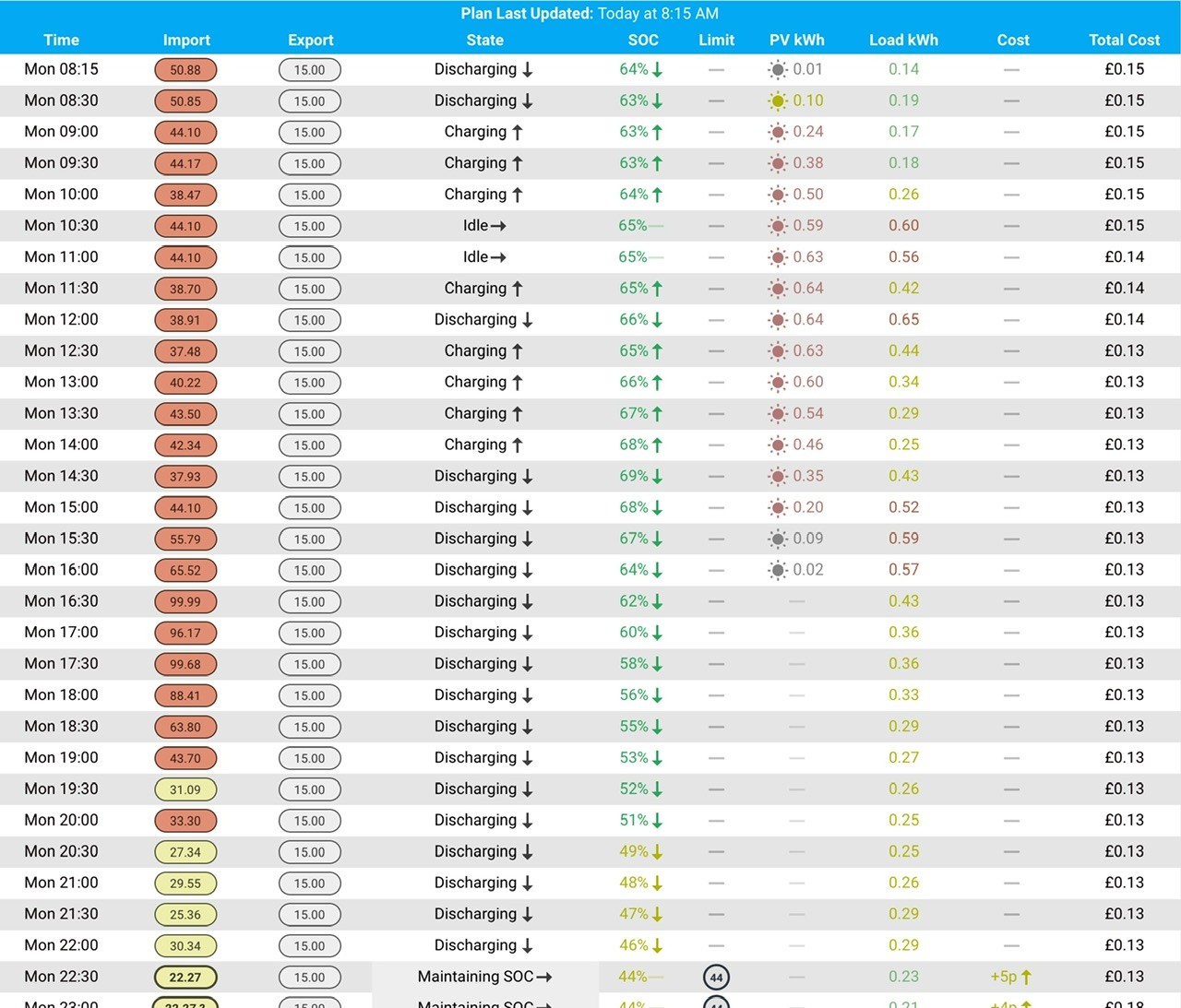This screenshot has width=1181, height=1008.
Task: Click the yellow 31.09 import rate badge
Action: (x=185, y=790)
